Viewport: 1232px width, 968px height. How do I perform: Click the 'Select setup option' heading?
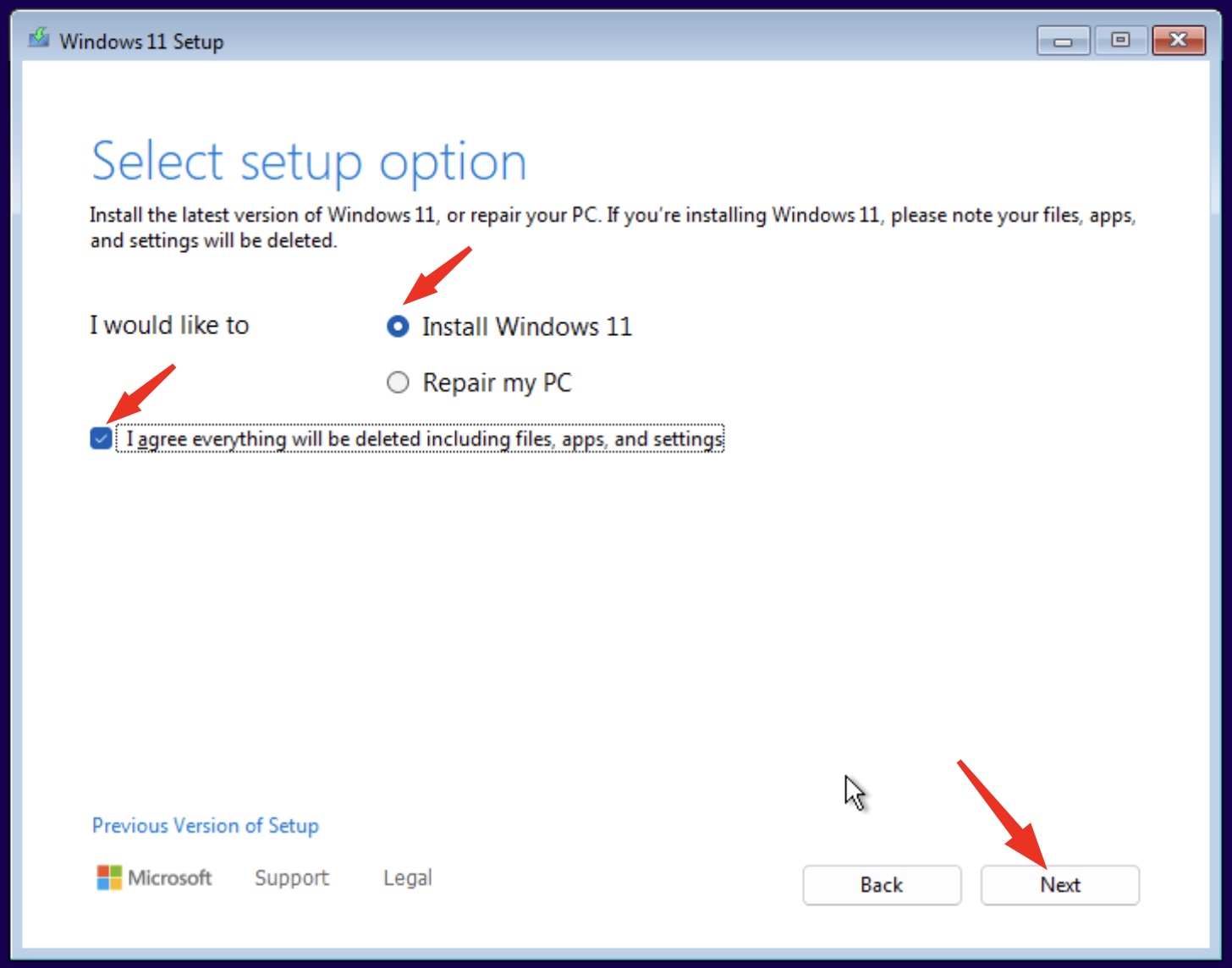click(x=309, y=162)
